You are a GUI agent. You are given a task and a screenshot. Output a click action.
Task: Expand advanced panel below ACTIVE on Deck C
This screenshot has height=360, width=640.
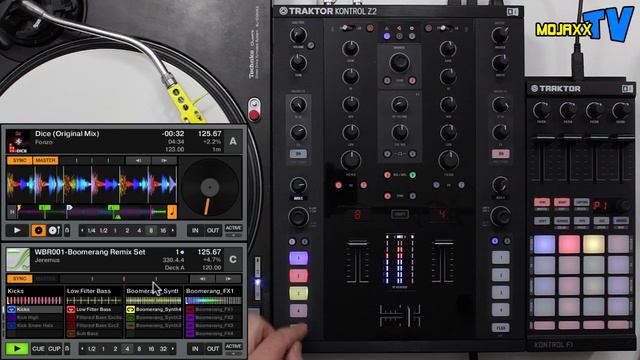pos(233,353)
